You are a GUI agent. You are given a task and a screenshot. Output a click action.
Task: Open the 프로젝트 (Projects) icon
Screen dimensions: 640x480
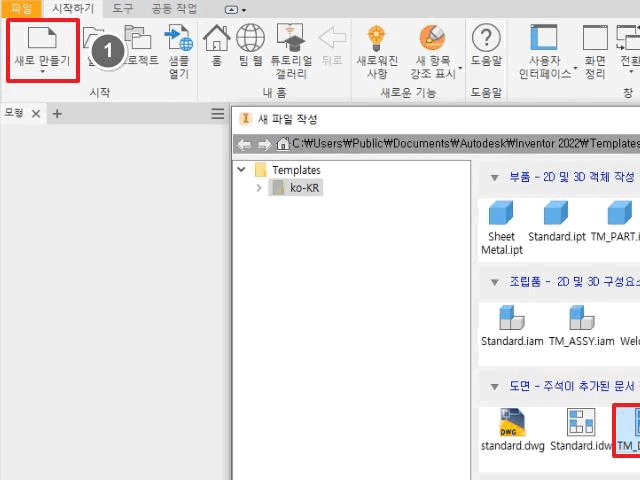(x=140, y=46)
